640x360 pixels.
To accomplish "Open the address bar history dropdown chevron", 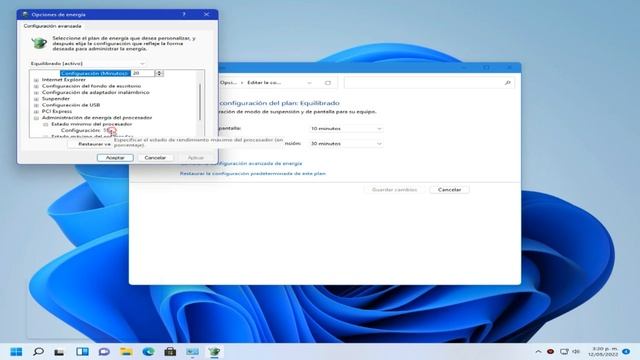I will (x=309, y=83).
